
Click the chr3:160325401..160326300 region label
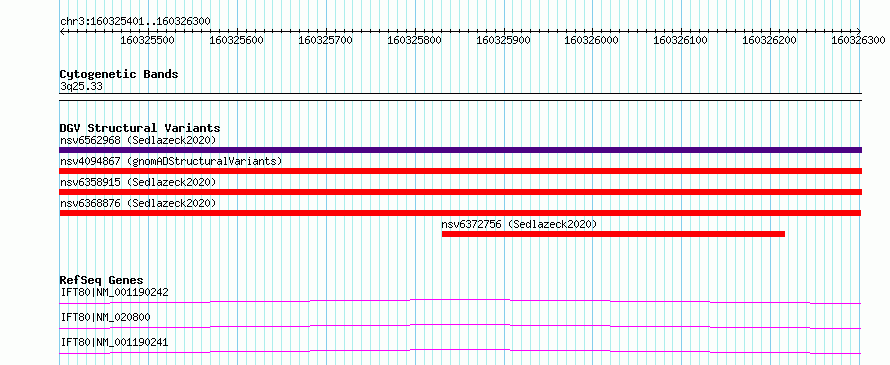(x=135, y=21)
